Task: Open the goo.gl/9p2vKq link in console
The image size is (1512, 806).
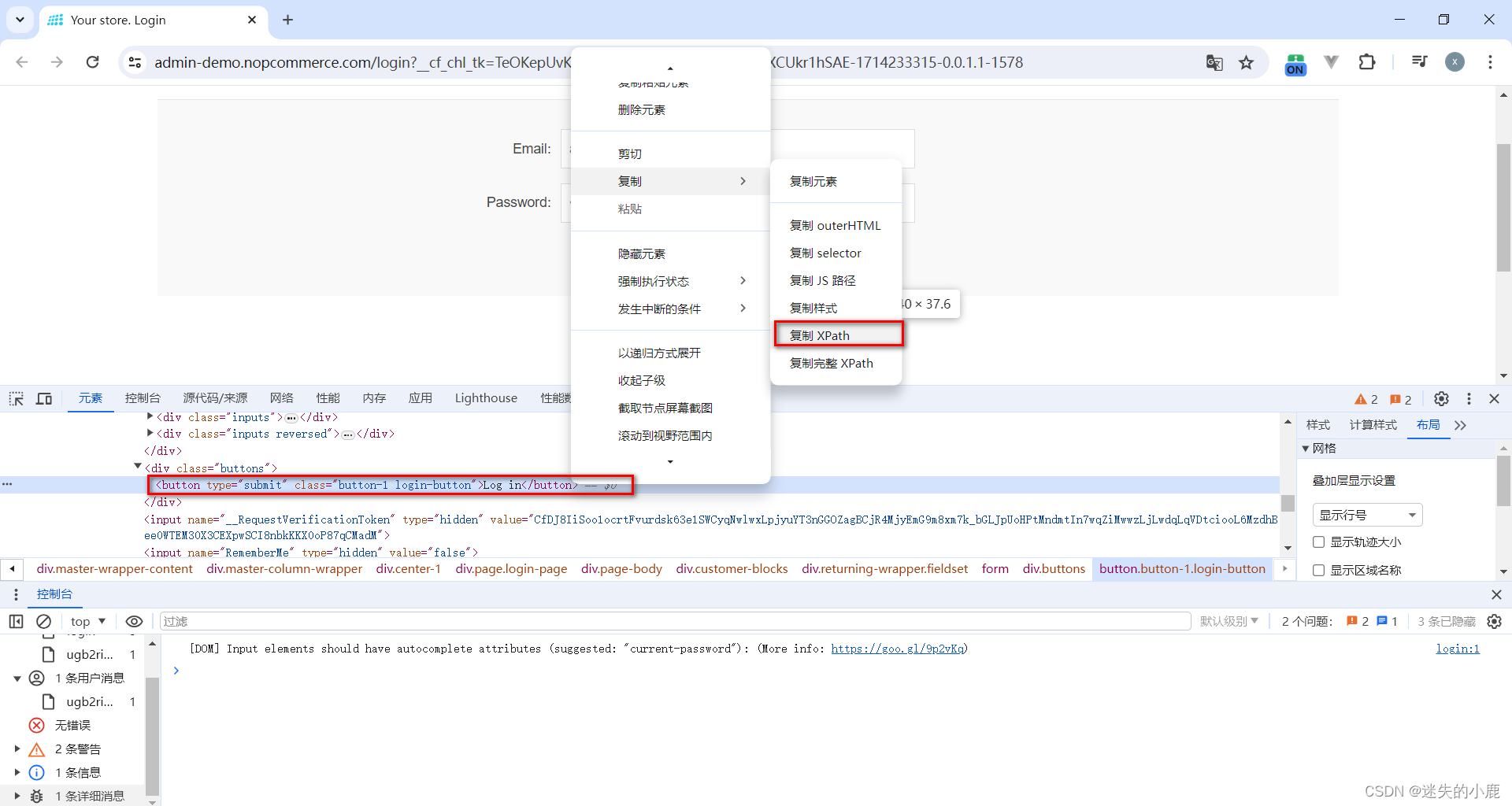Action: click(x=897, y=649)
